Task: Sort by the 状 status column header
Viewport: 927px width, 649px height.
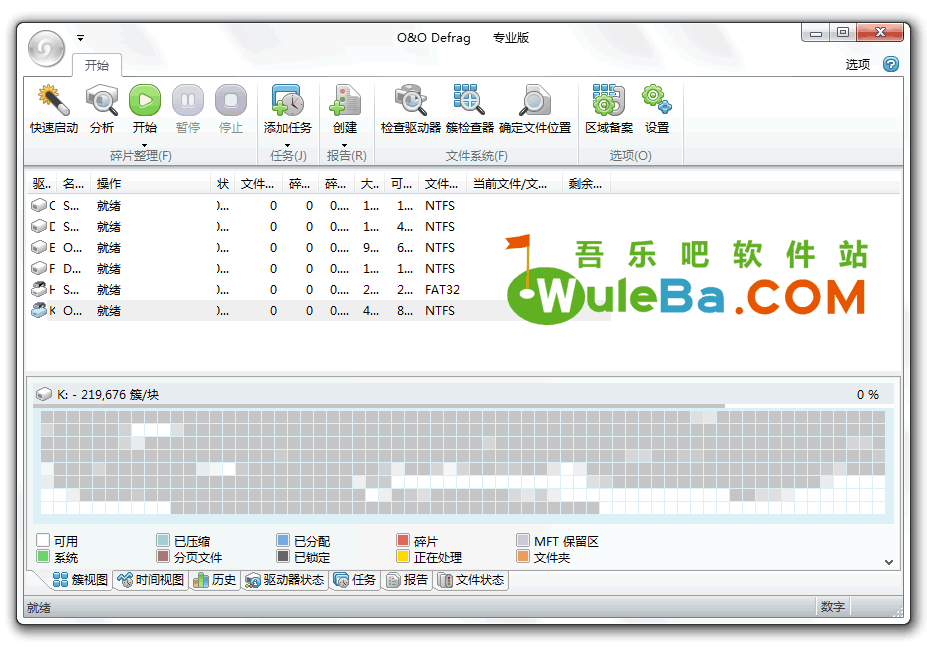Action: tap(223, 184)
